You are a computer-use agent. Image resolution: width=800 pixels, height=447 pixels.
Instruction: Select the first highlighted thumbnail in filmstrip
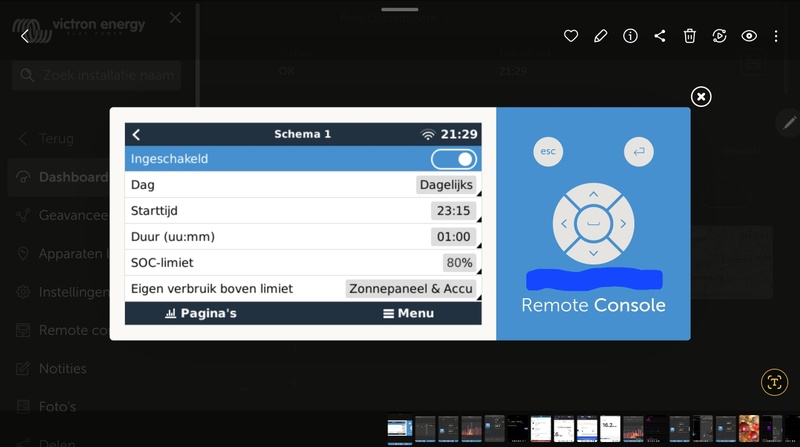[399, 429]
